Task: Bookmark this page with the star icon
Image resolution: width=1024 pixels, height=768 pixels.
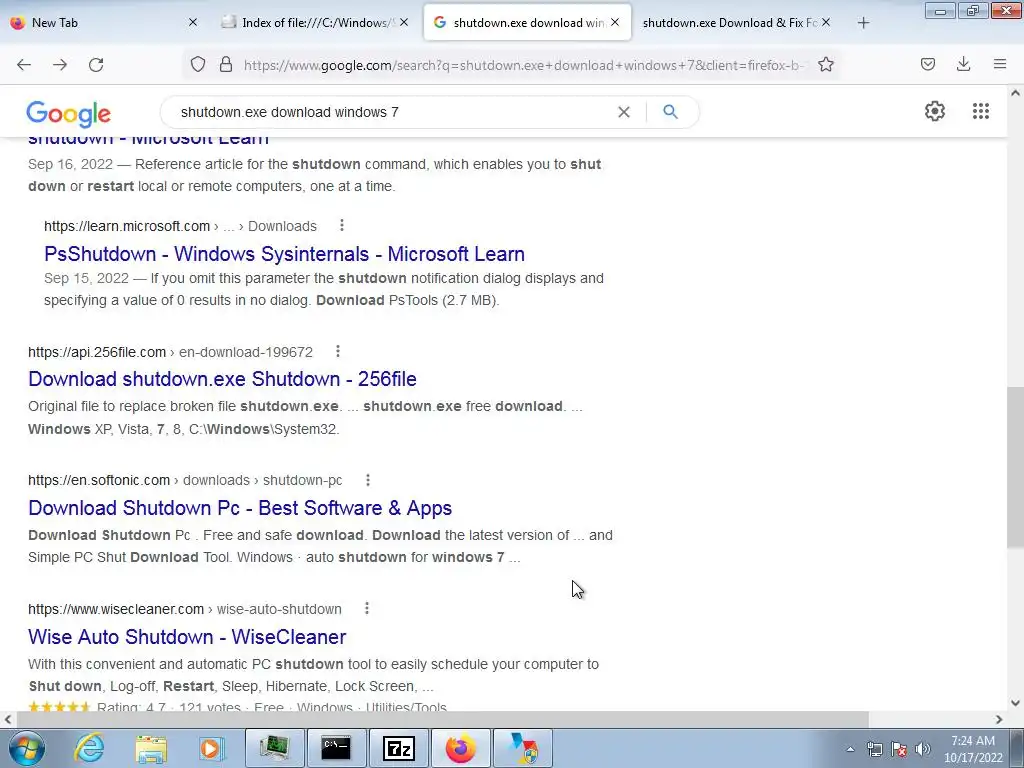Action: (x=825, y=64)
